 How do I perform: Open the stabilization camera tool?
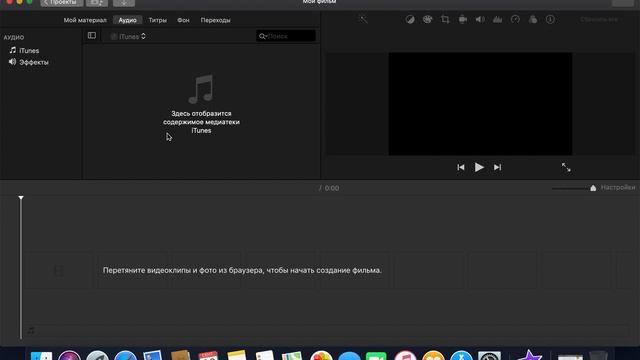click(462, 19)
